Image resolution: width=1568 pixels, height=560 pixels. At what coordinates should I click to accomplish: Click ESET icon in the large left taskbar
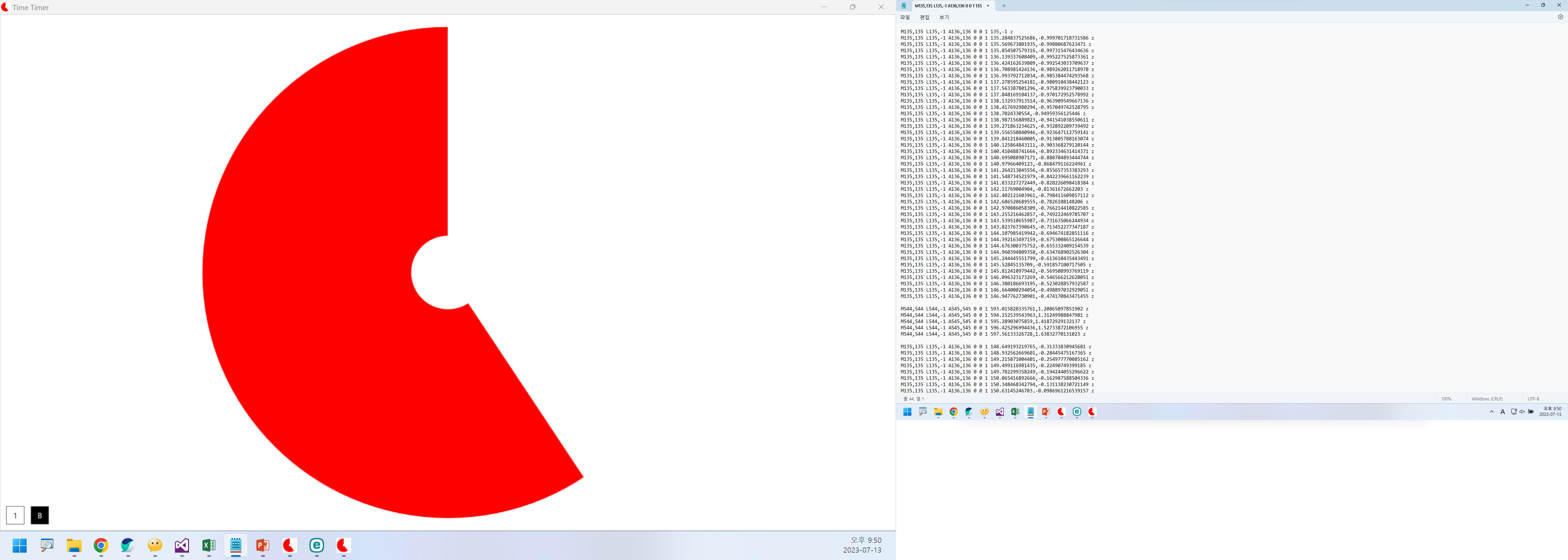(x=316, y=545)
